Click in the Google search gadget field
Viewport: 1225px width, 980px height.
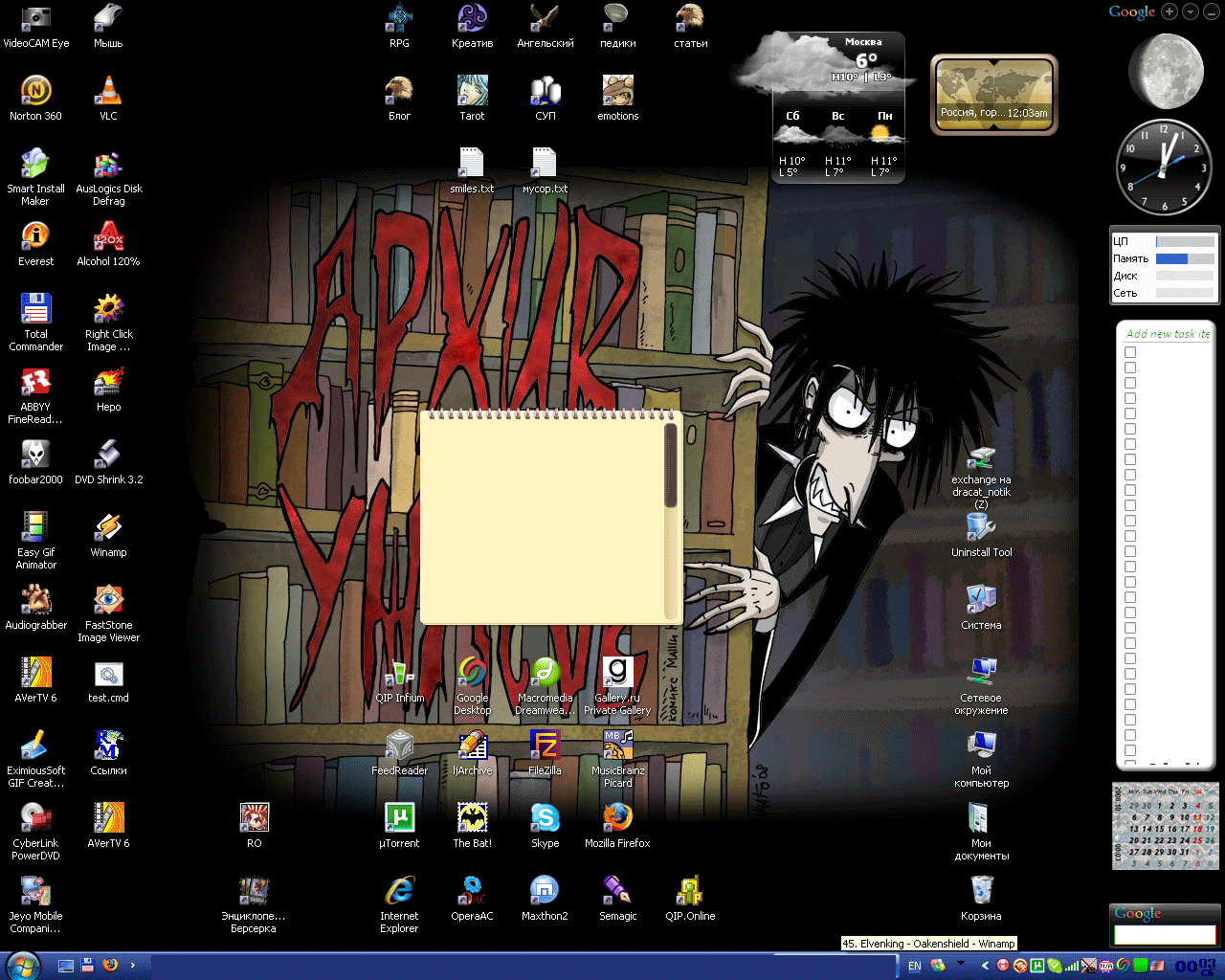coord(1165,934)
